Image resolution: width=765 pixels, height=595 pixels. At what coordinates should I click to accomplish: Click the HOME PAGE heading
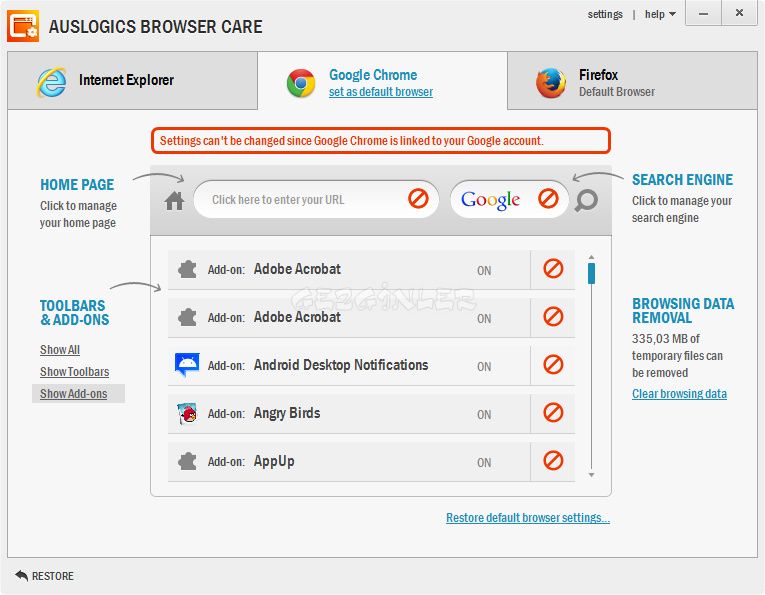(77, 184)
